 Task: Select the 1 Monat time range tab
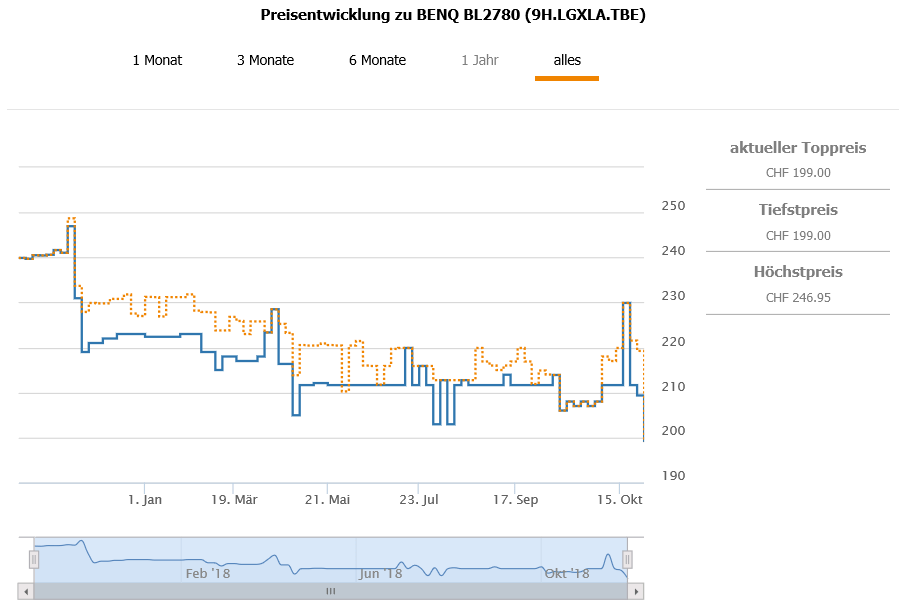[x=157, y=60]
